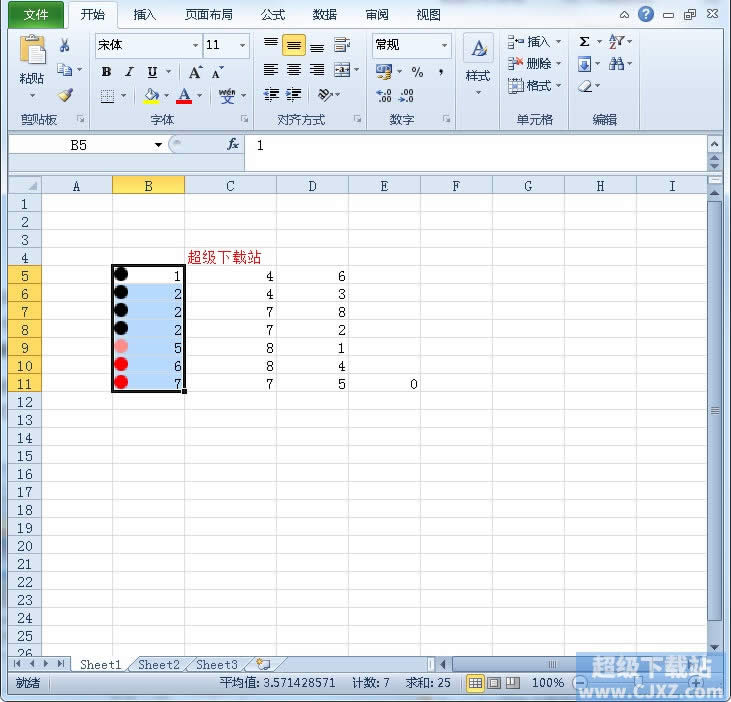Click the zoom slider on status bar

click(639, 683)
